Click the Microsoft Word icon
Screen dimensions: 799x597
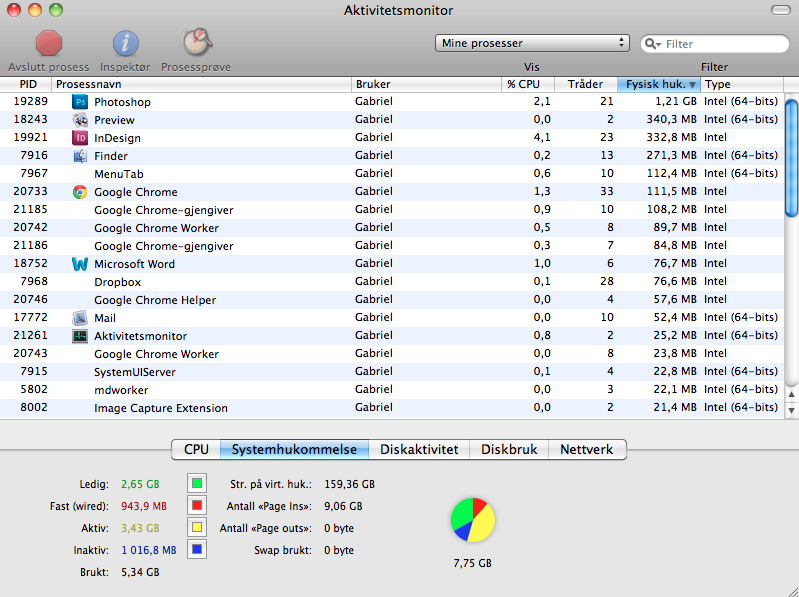[x=80, y=264]
